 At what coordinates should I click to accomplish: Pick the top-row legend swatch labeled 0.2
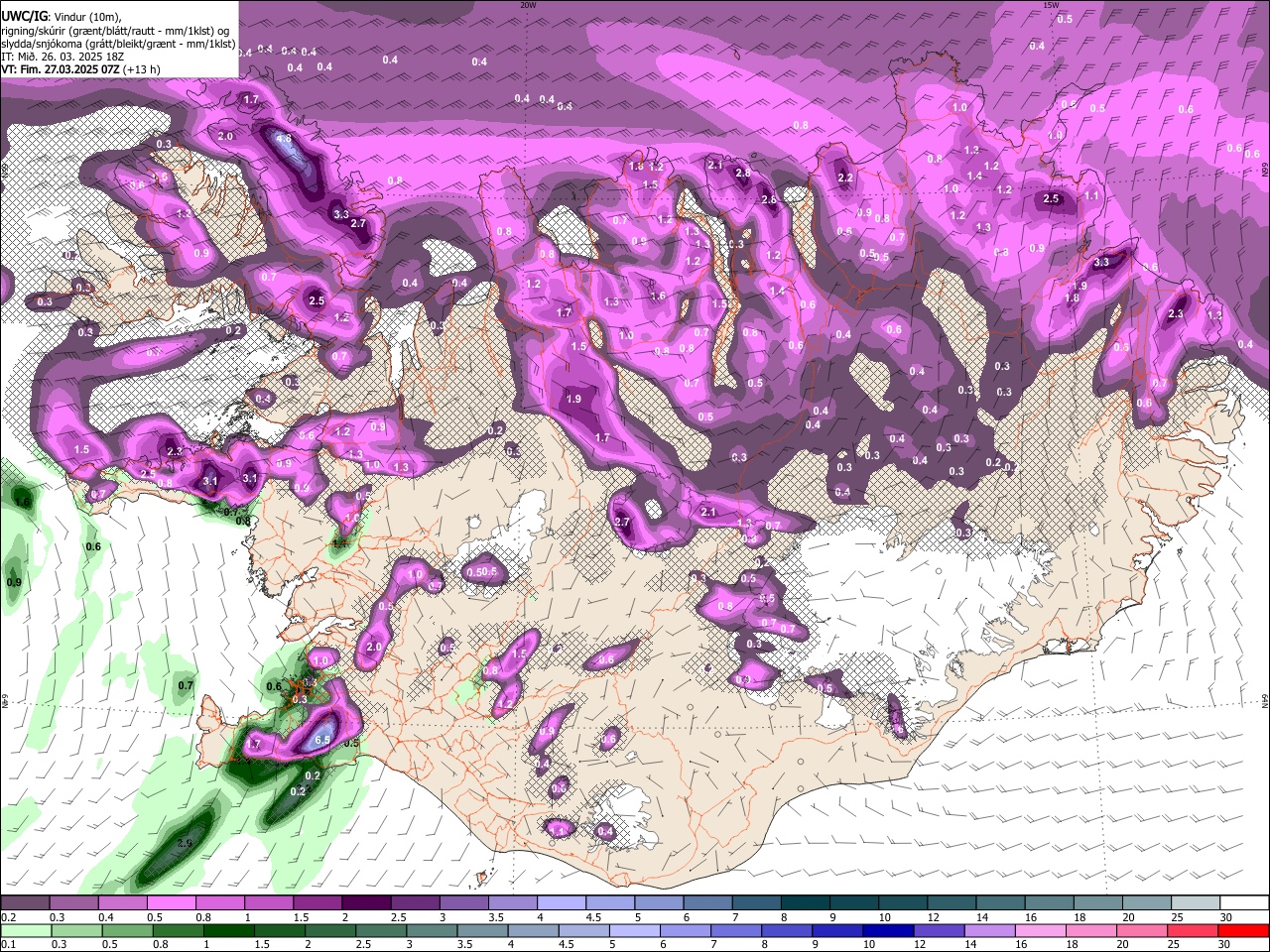[24, 903]
